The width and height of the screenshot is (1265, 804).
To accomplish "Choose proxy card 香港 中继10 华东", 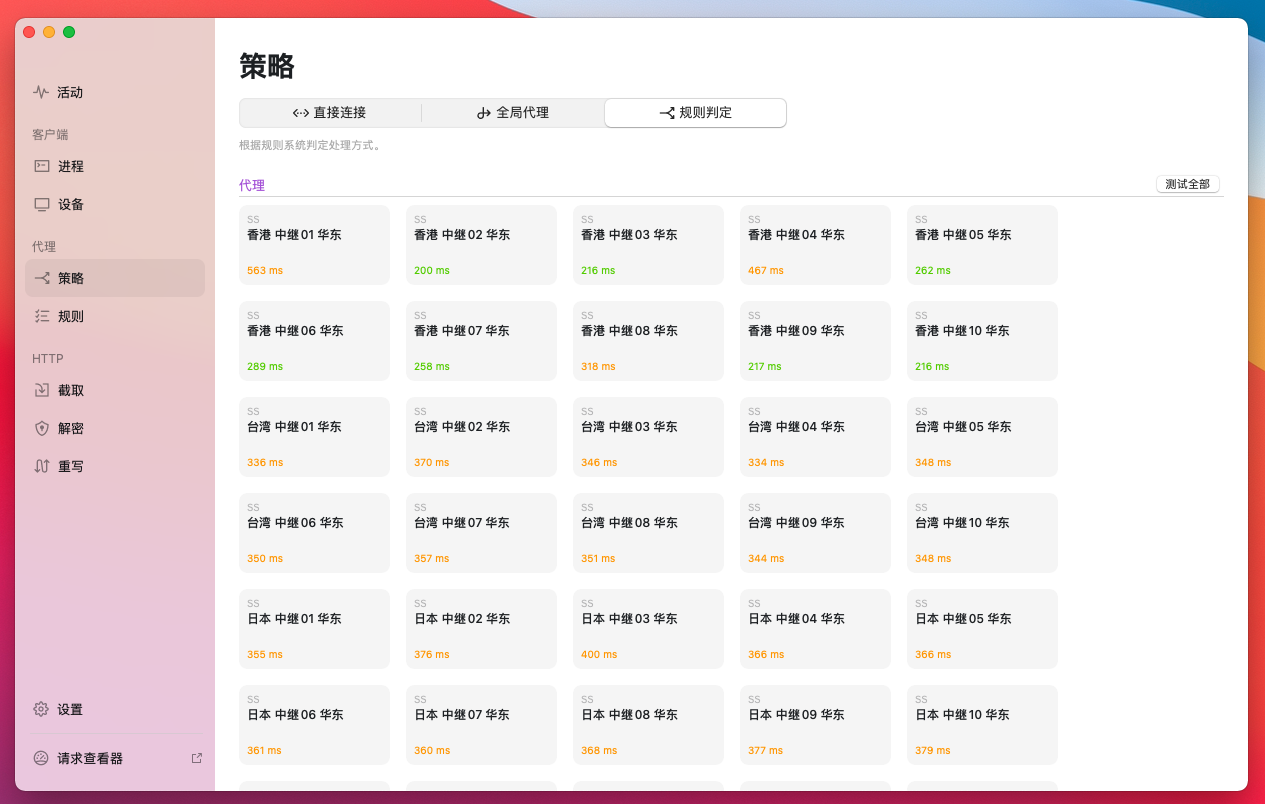I will click(x=982, y=341).
